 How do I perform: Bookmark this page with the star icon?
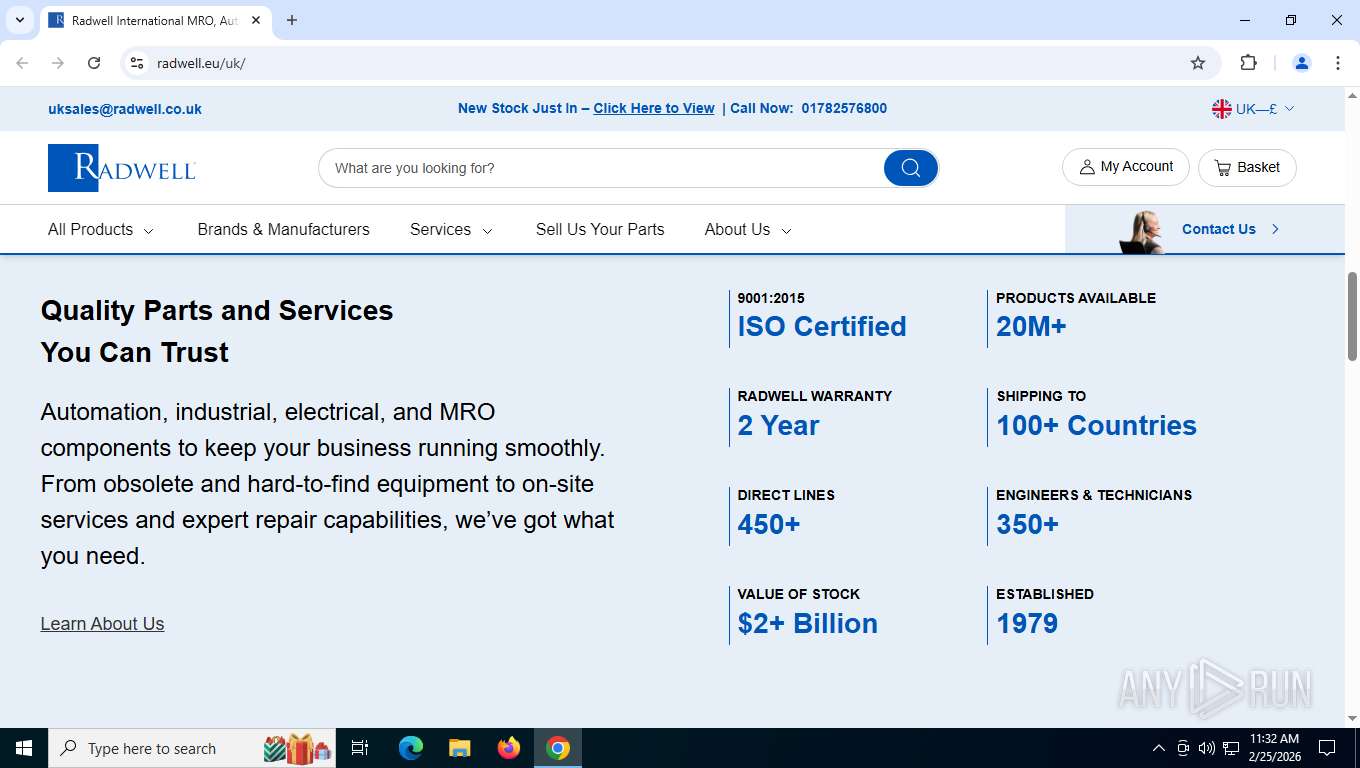pyautogui.click(x=1198, y=63)
